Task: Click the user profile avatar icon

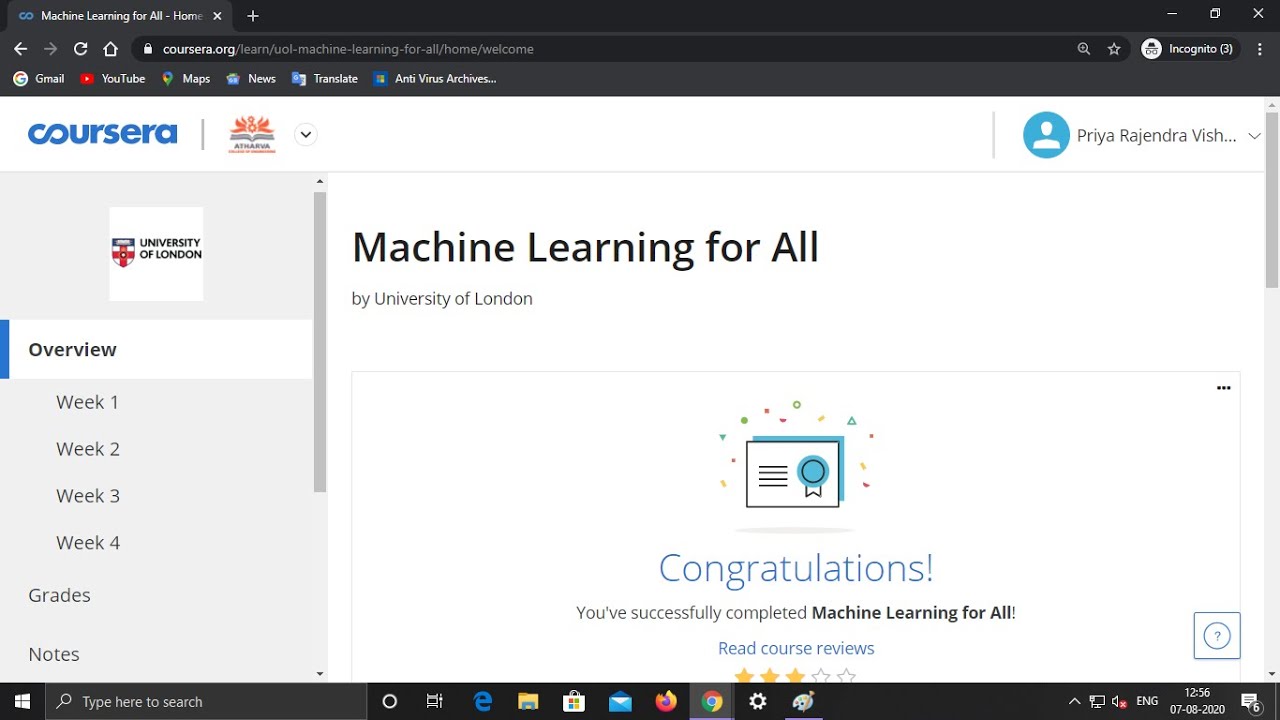Action: tap(1046, 135)
